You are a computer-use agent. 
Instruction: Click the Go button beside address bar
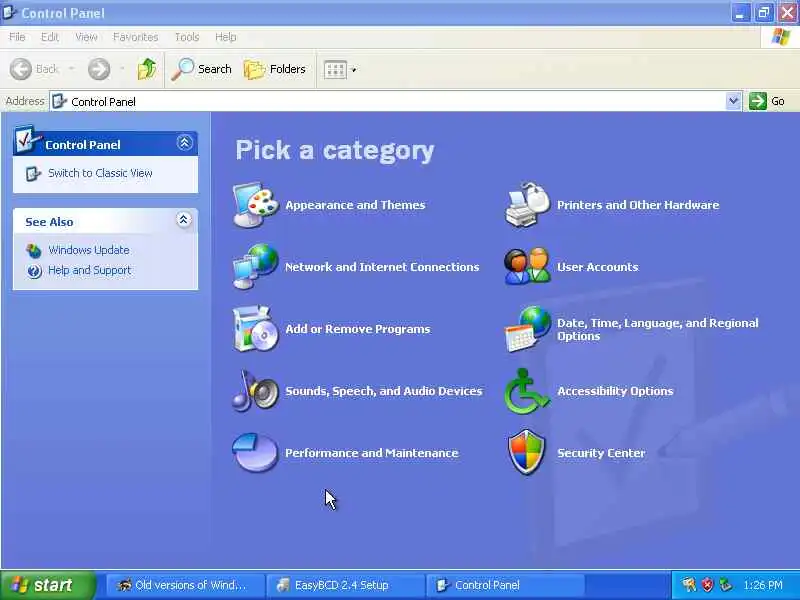[x=767, y=101]
